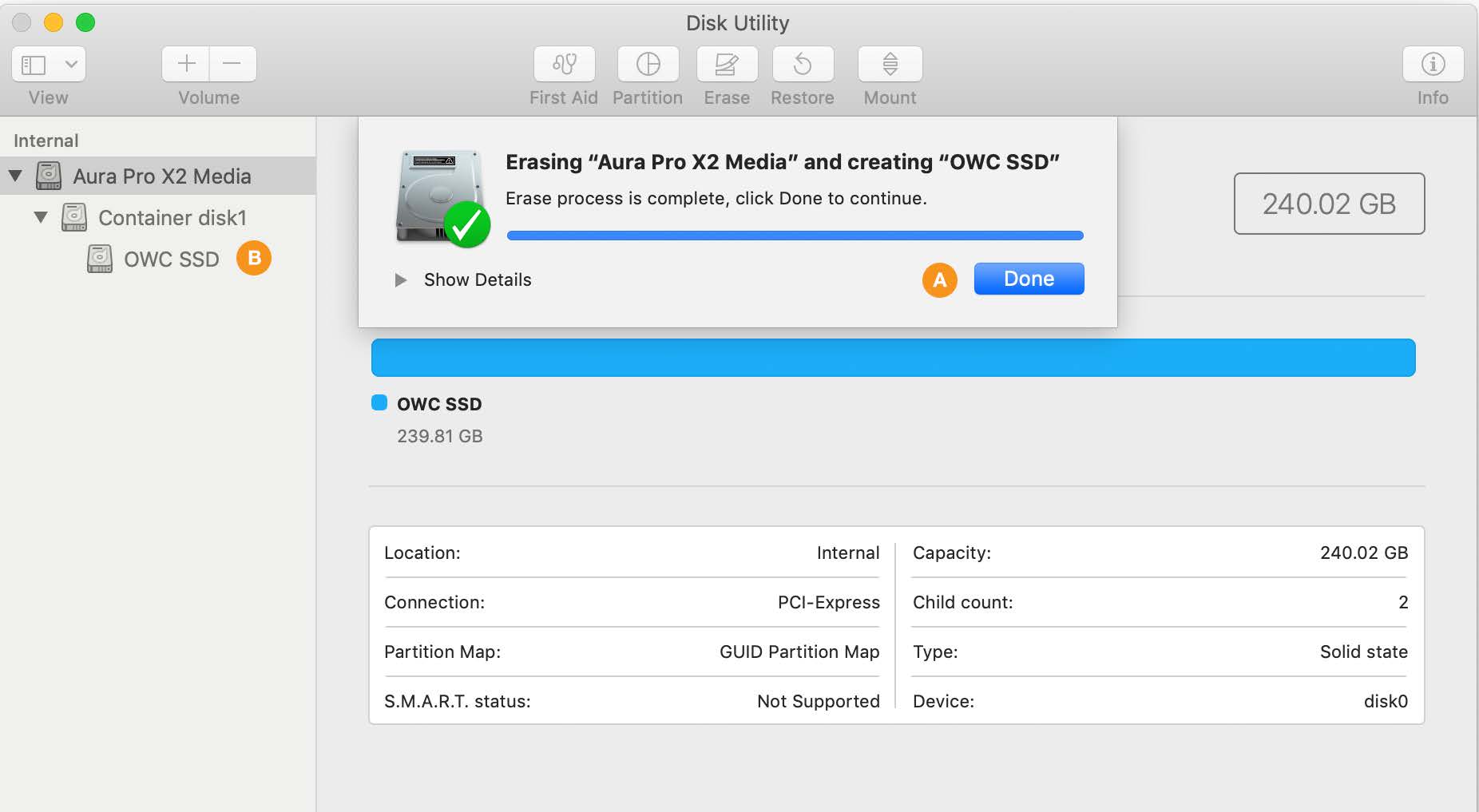Open the Partition tool
Image resolution: width=1479 pixels, height=812 pixels.
(648, 64)
